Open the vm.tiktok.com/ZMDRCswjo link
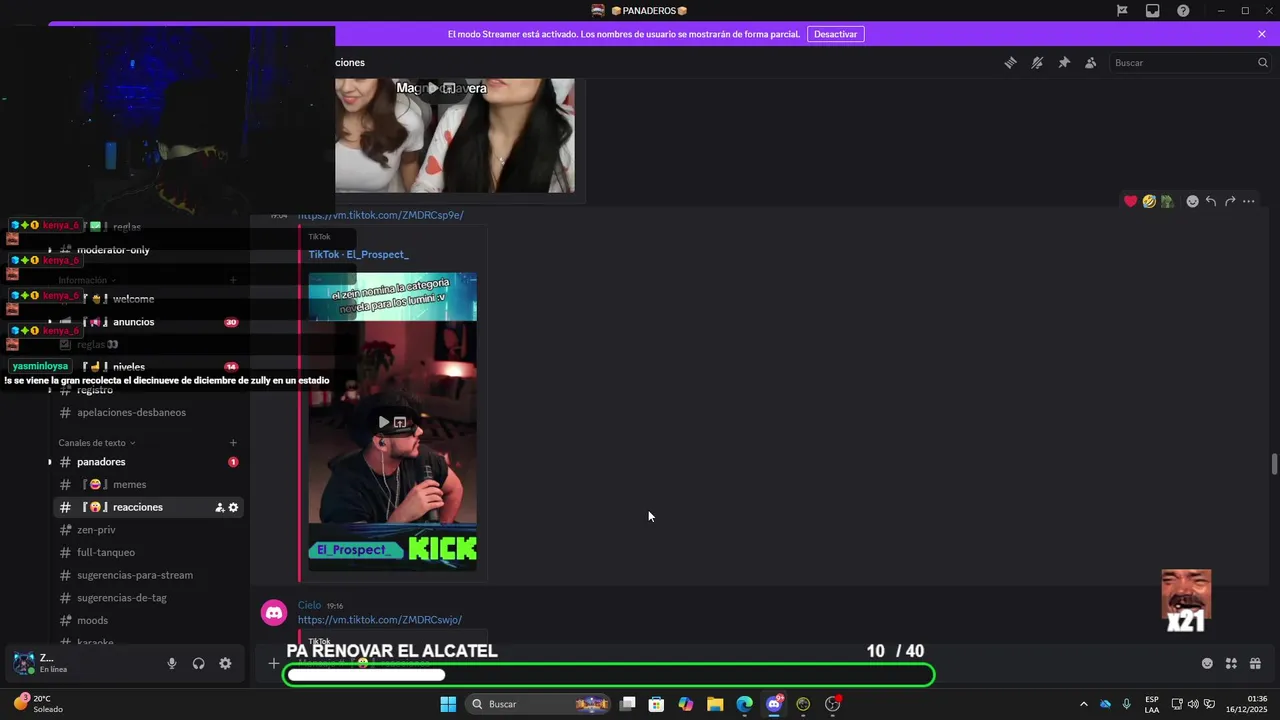Screen dimensions: 1280x720 coord(380,620)
